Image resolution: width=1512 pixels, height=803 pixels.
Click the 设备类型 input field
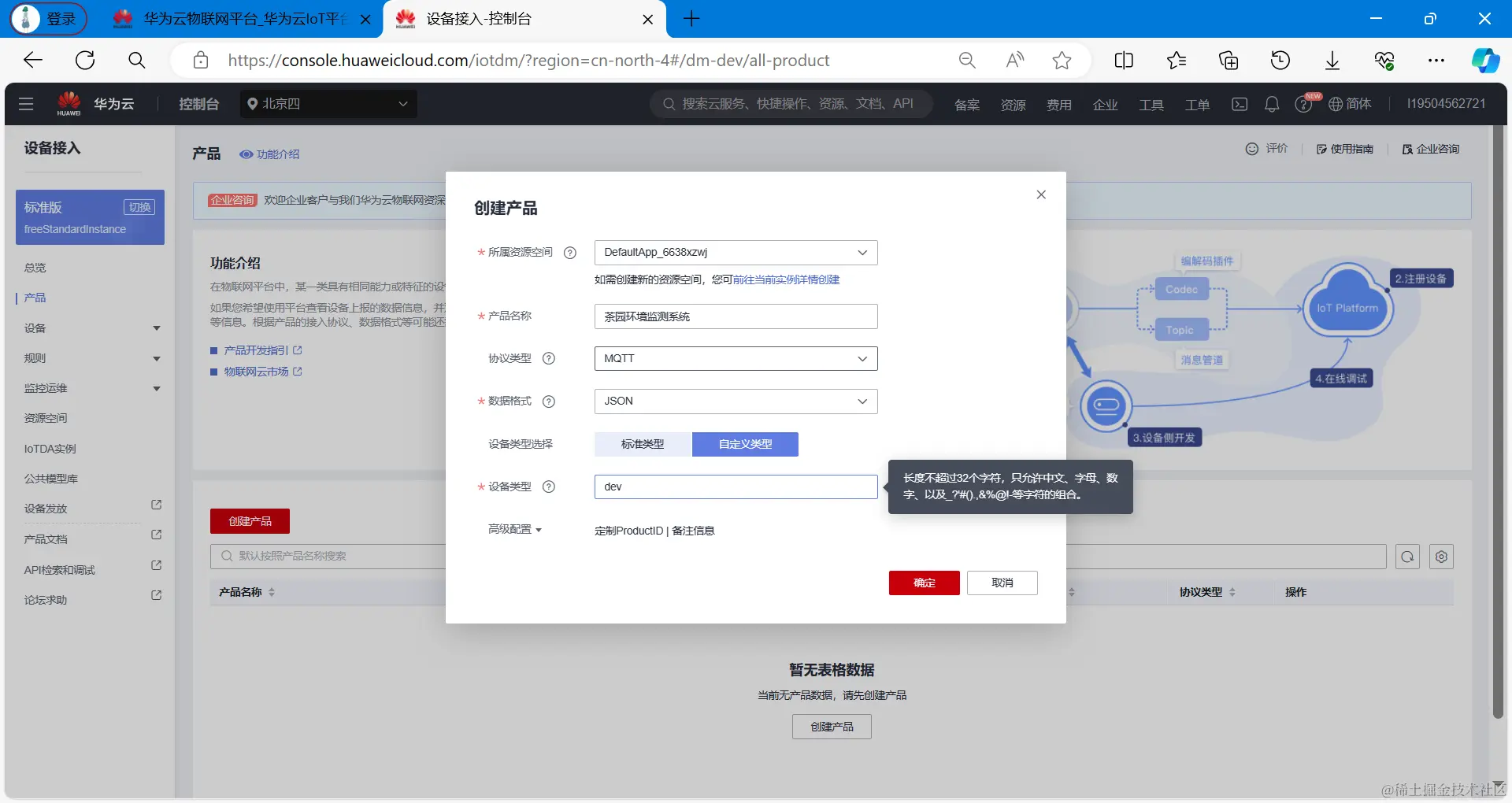point(736,487)
